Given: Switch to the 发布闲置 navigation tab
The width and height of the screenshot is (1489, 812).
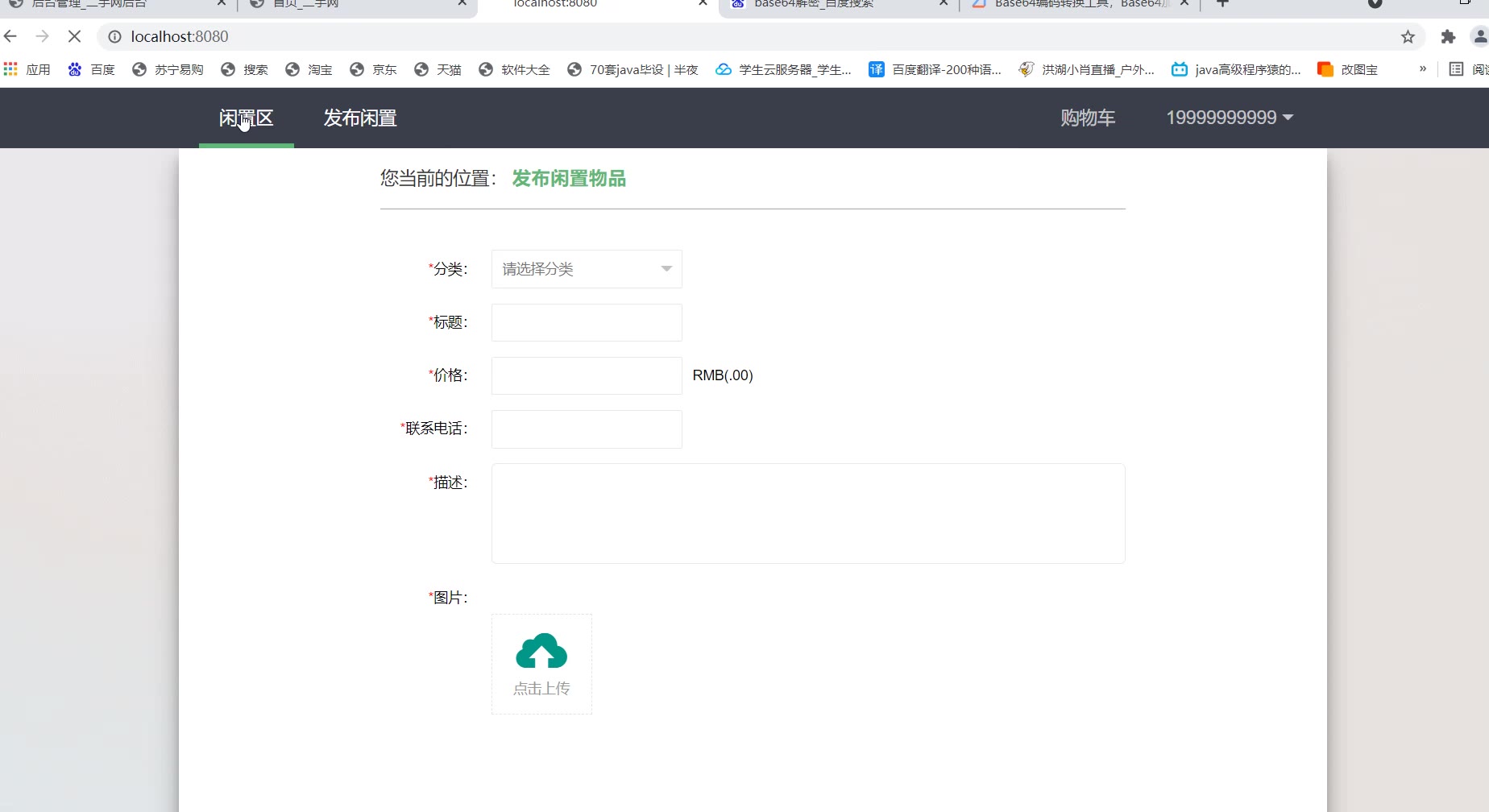Looking at the screenshot, I should click(x=360, y=118).
